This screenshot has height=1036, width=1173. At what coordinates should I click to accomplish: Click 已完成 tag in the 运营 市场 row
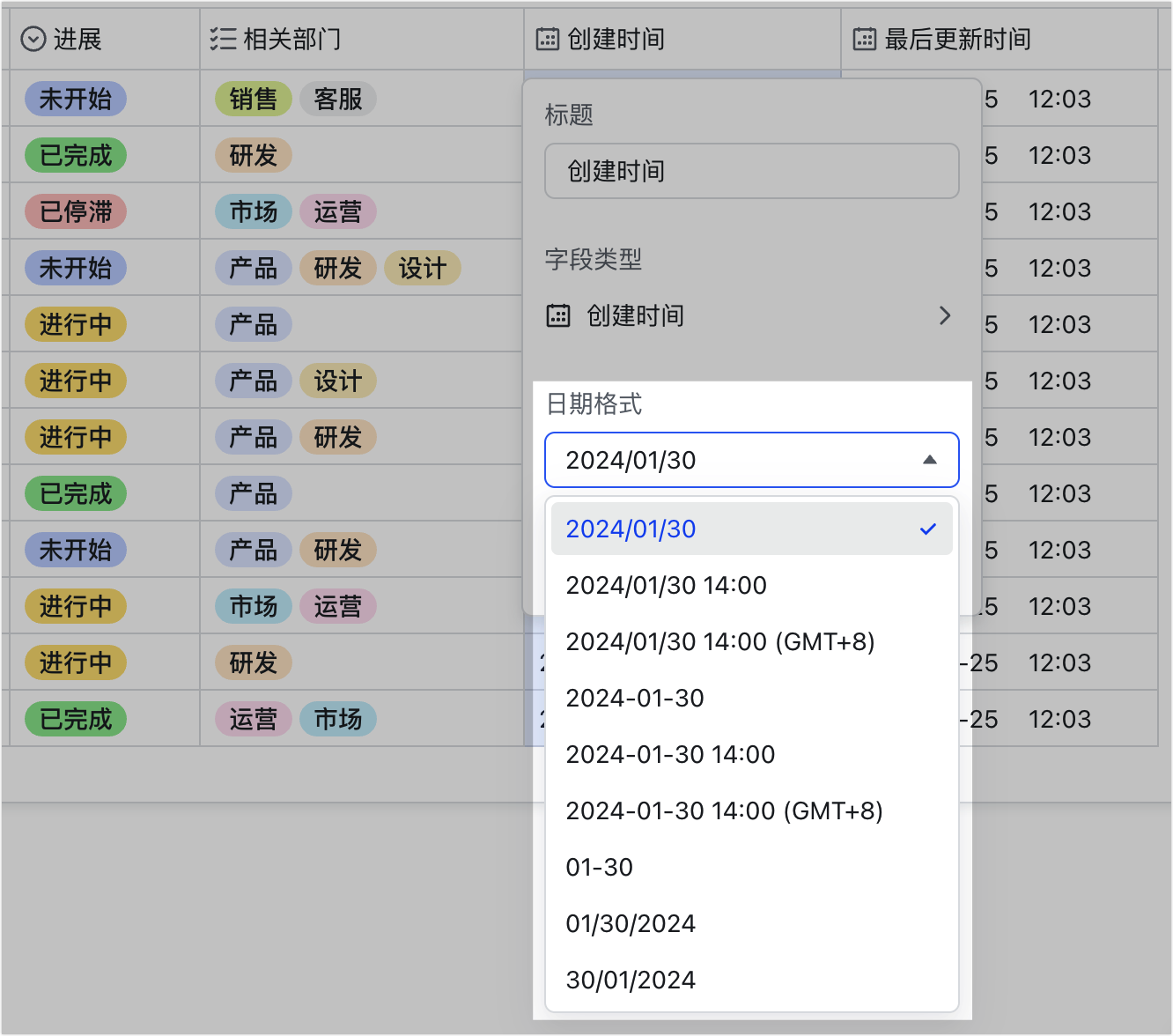point(76,719)
